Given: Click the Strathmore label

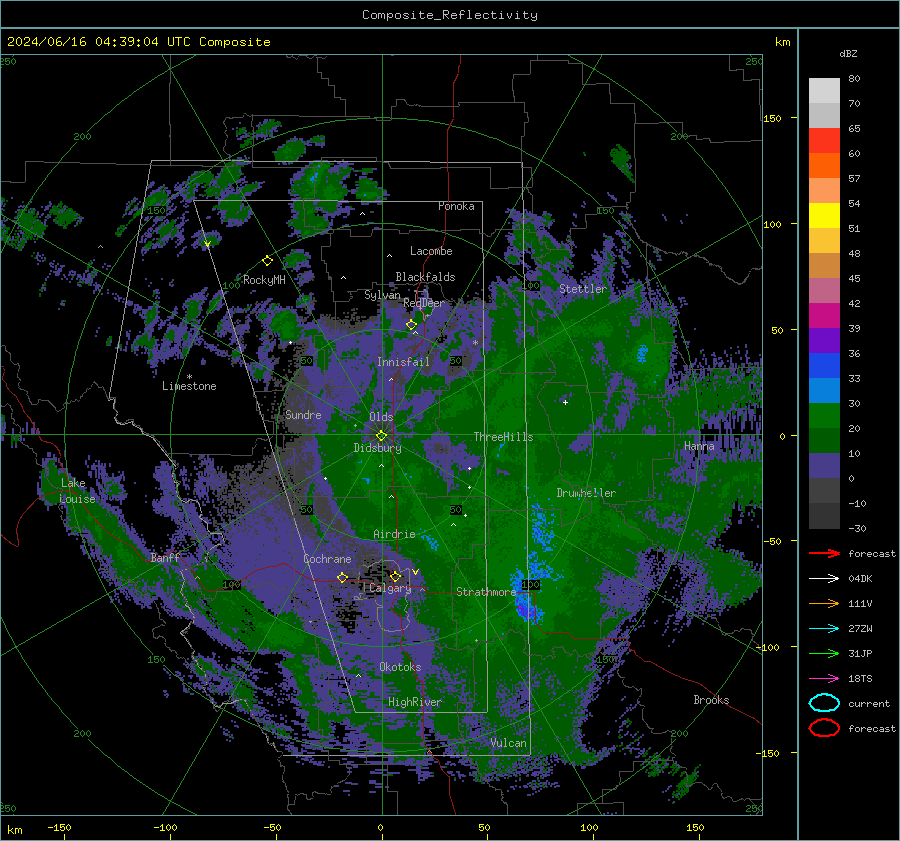Looking at the screenshot, I should pos(486,592).
